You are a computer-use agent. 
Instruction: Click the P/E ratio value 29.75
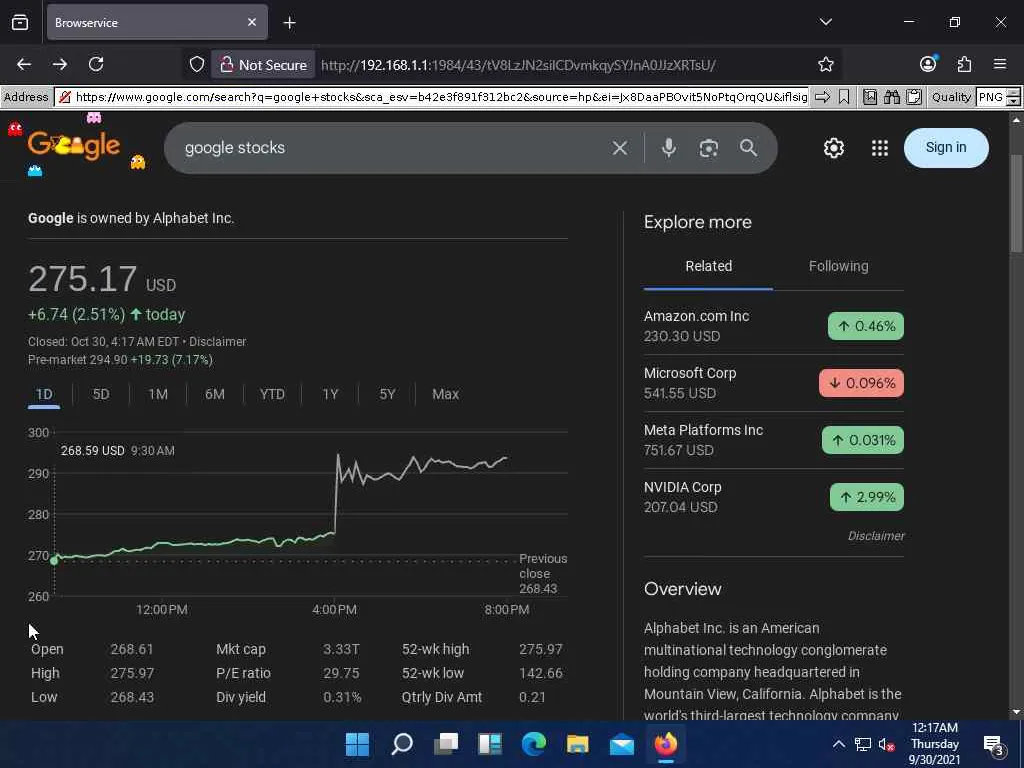tap(341, 673)
